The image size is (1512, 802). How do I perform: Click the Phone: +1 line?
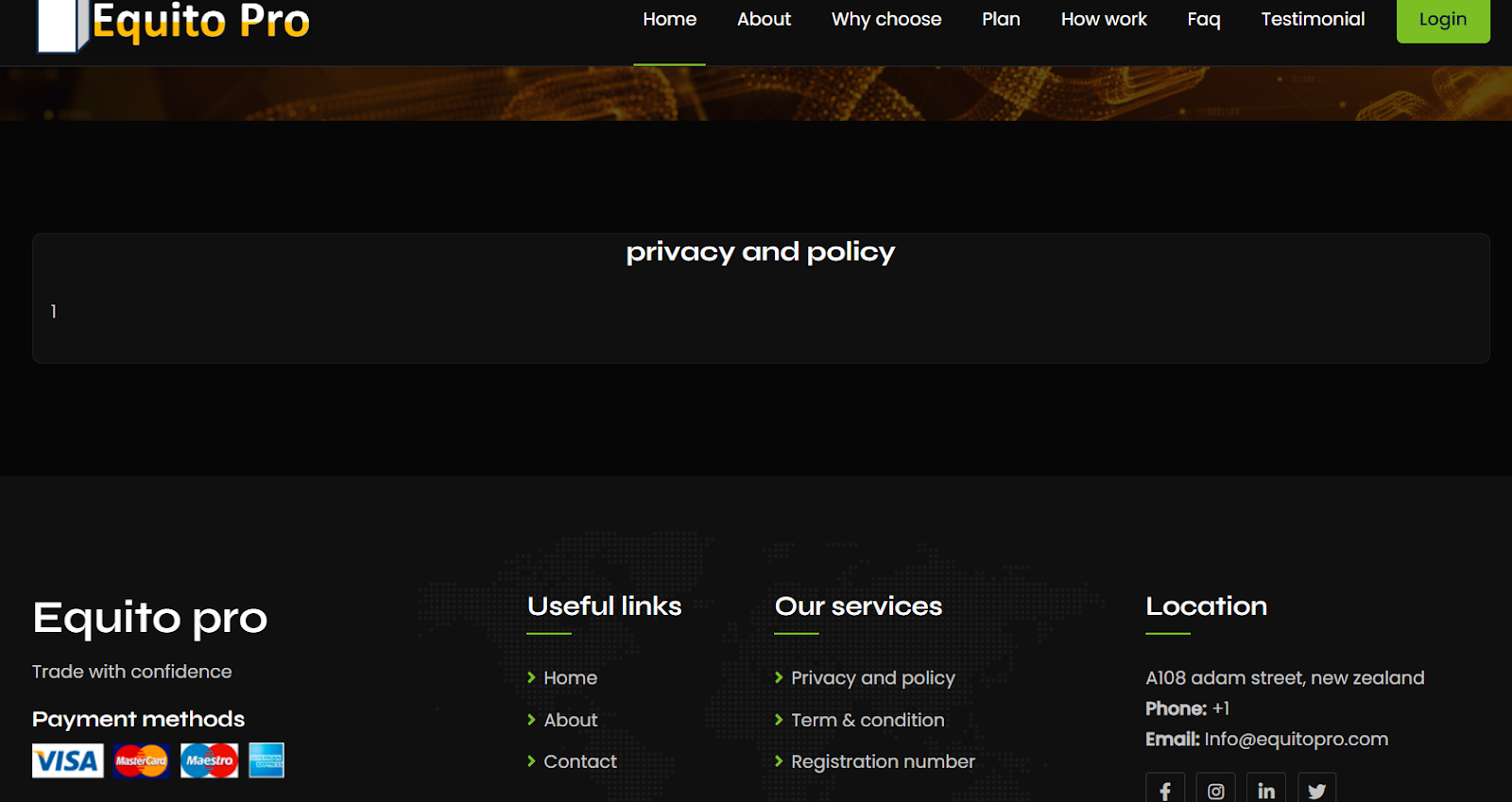pyautogui.click(x=1188, y=708)
